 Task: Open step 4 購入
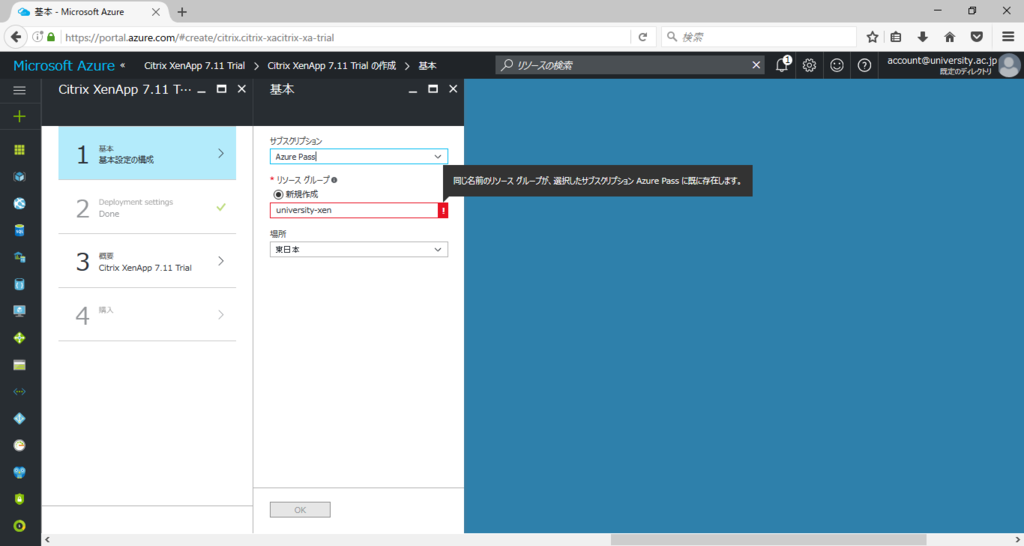tap(147, 315)
